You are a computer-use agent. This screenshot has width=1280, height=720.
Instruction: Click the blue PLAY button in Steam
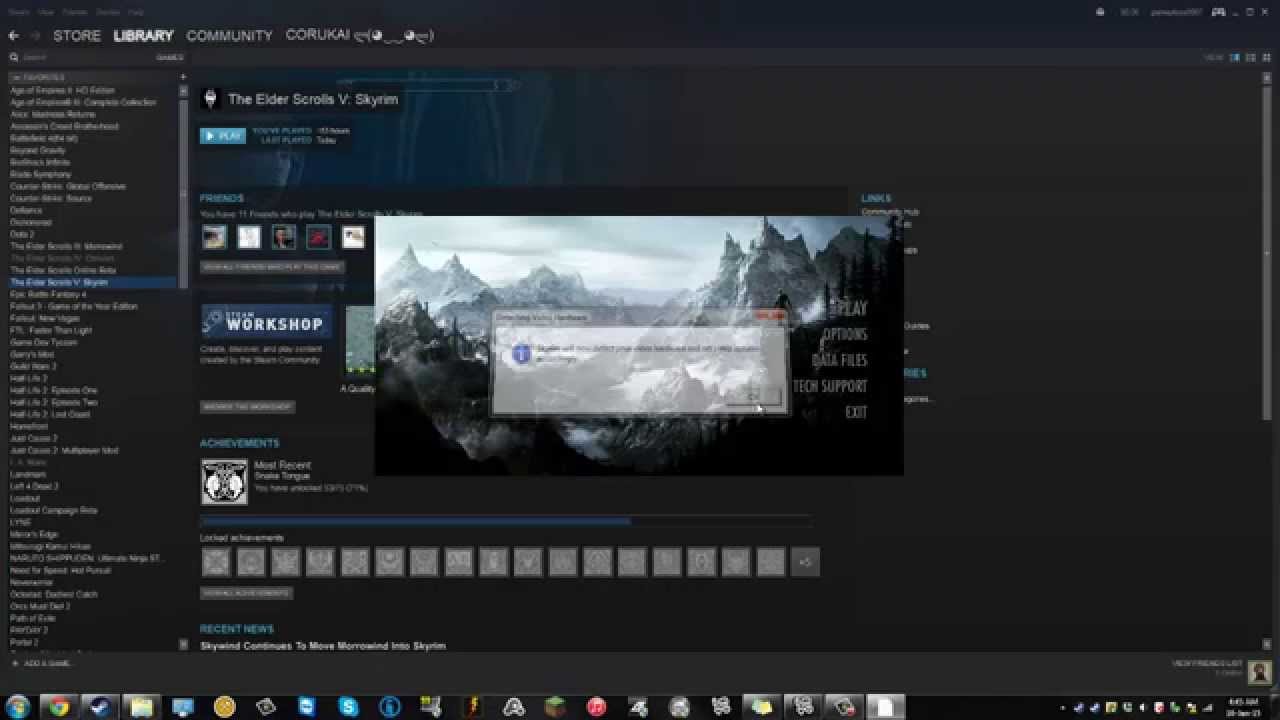(x=223, y=136)
